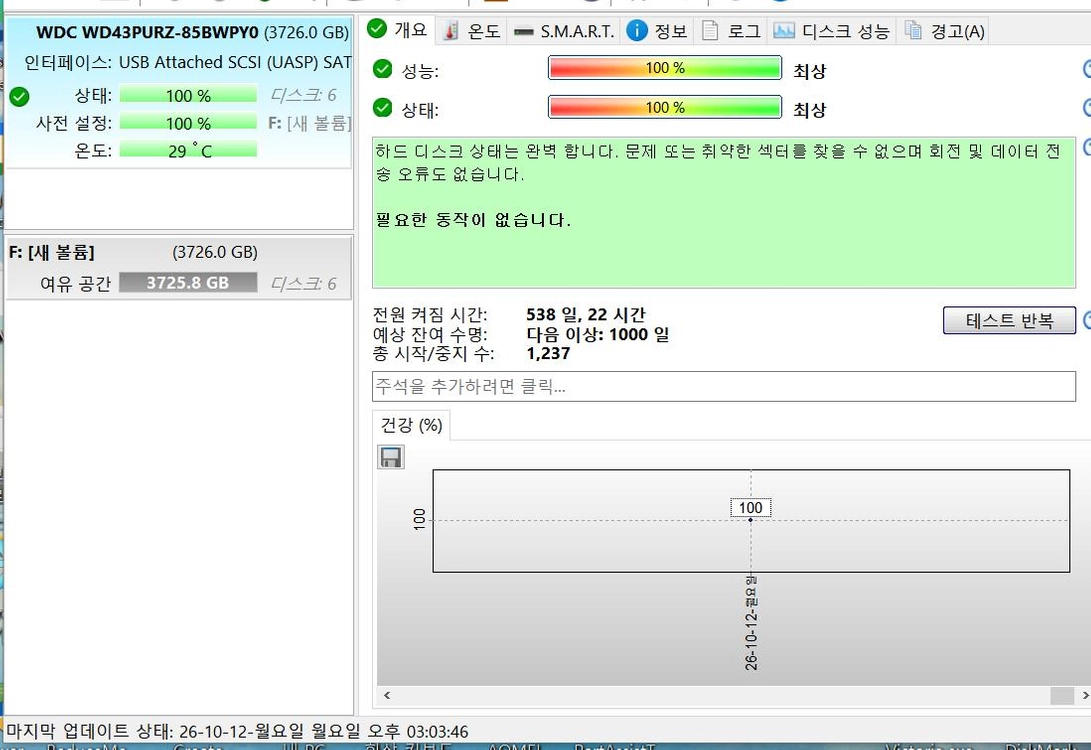Viewport: 1091px width, 750px height.
Task: Click the (3726.0 GB) size of F: volume
Action: (215, 252)
